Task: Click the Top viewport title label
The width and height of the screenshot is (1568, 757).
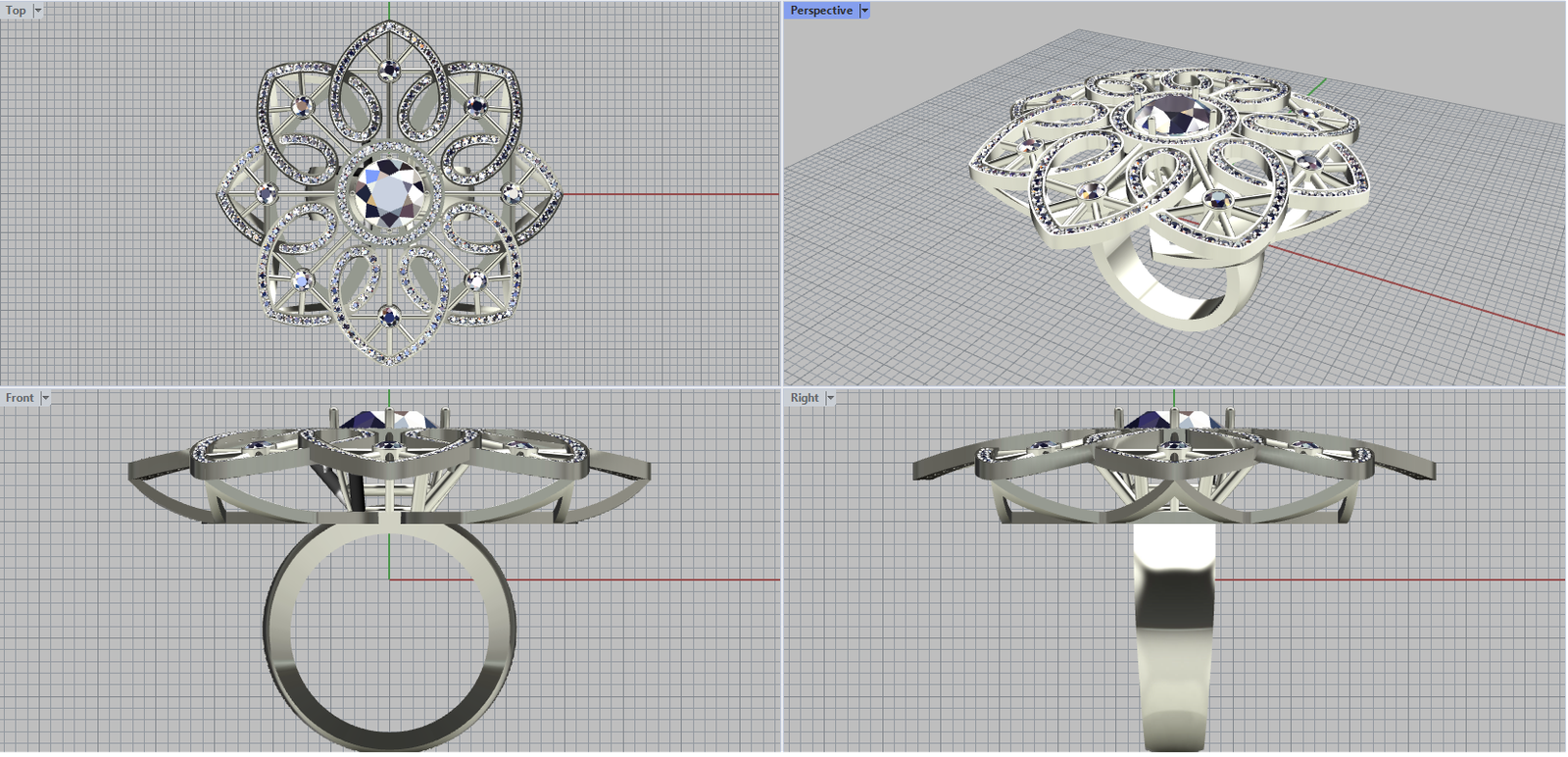Action: pos(17,11)
